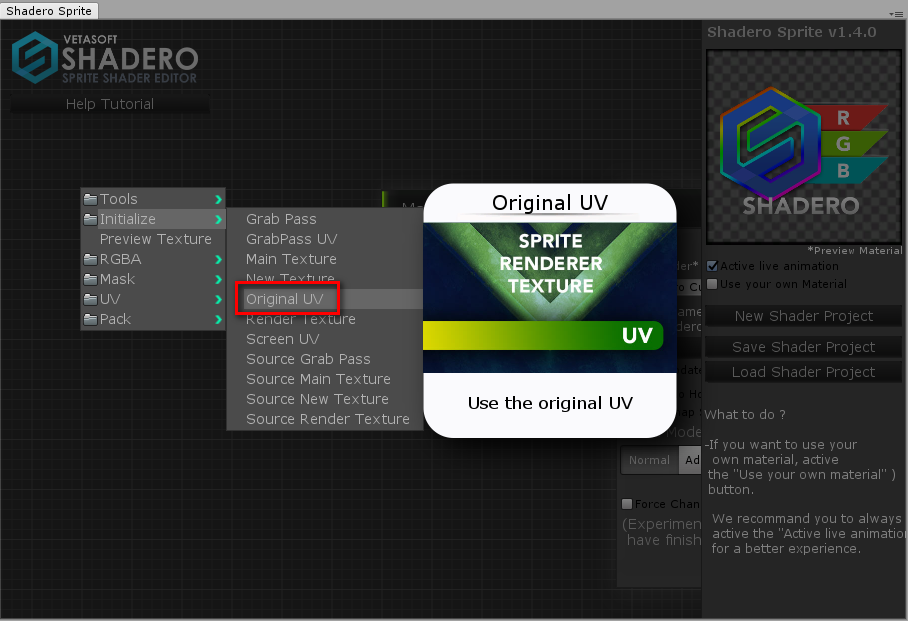
Task: Enable Use your own Material checkbox
Action: click(x=712, y=284)
